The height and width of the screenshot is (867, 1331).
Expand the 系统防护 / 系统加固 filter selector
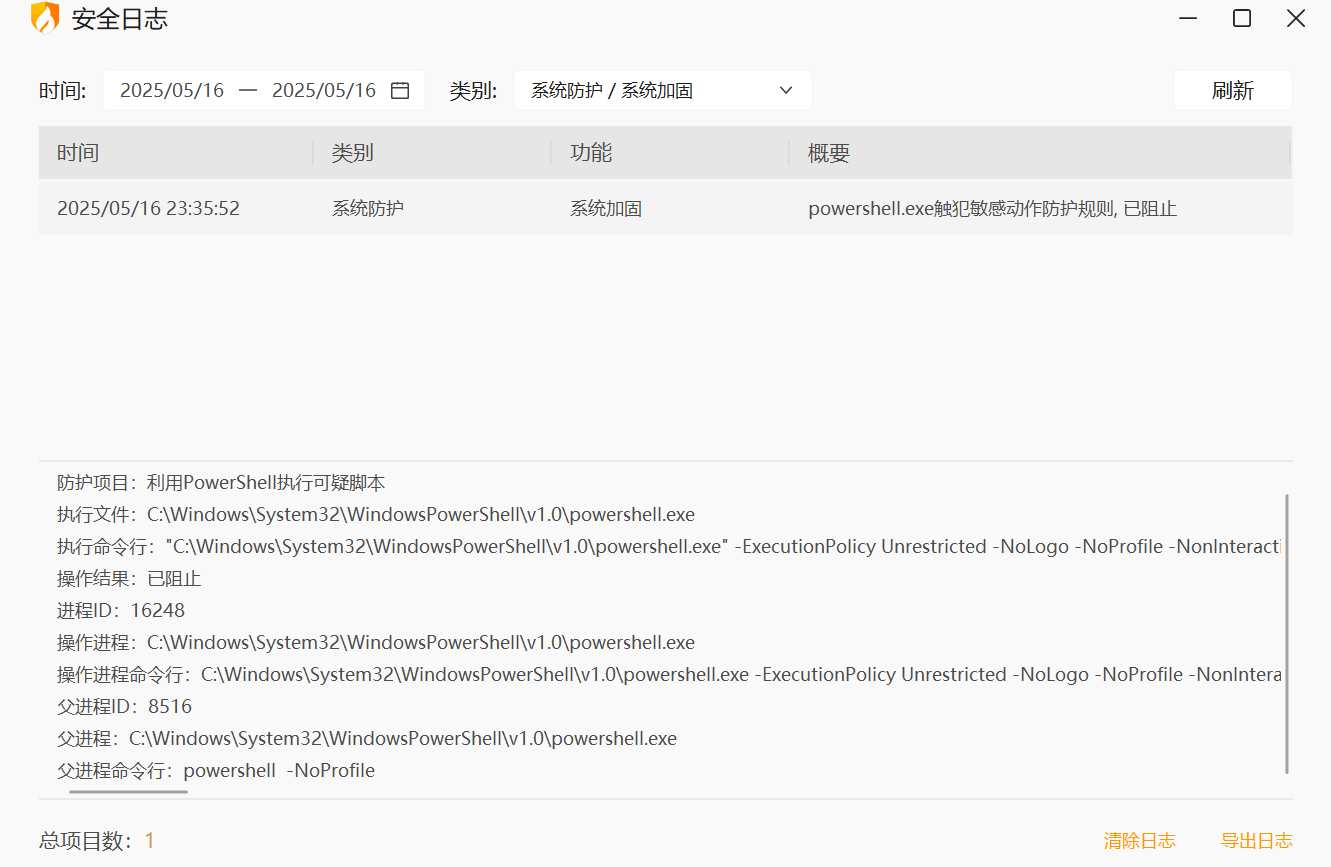(663, 90)
